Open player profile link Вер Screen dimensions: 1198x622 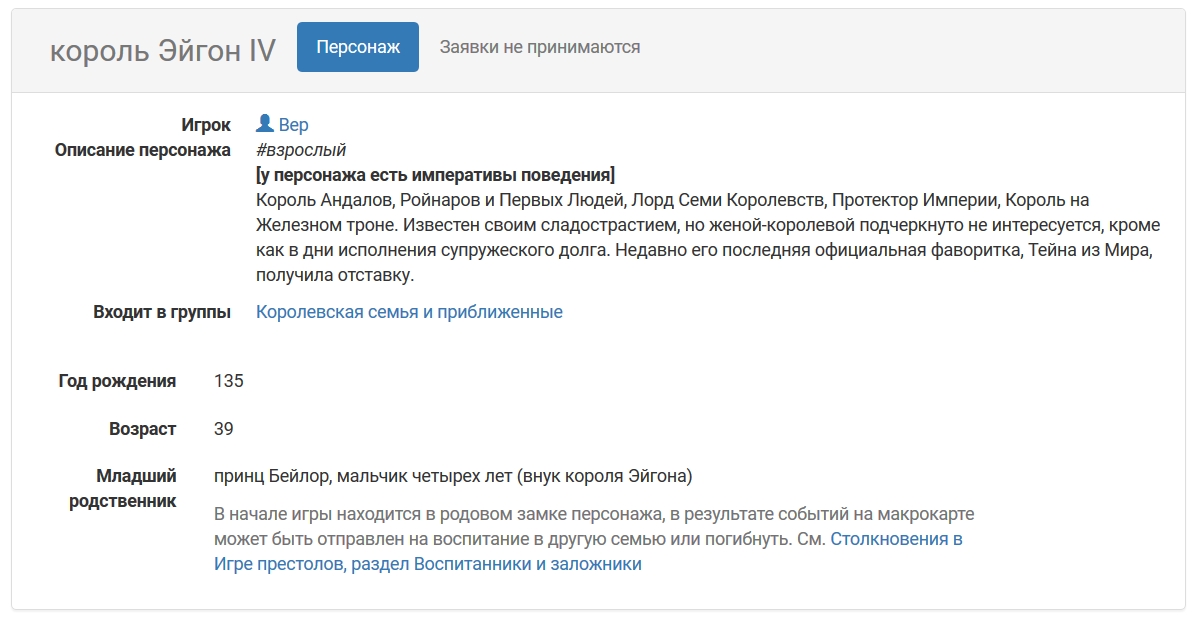click(293, 125)
